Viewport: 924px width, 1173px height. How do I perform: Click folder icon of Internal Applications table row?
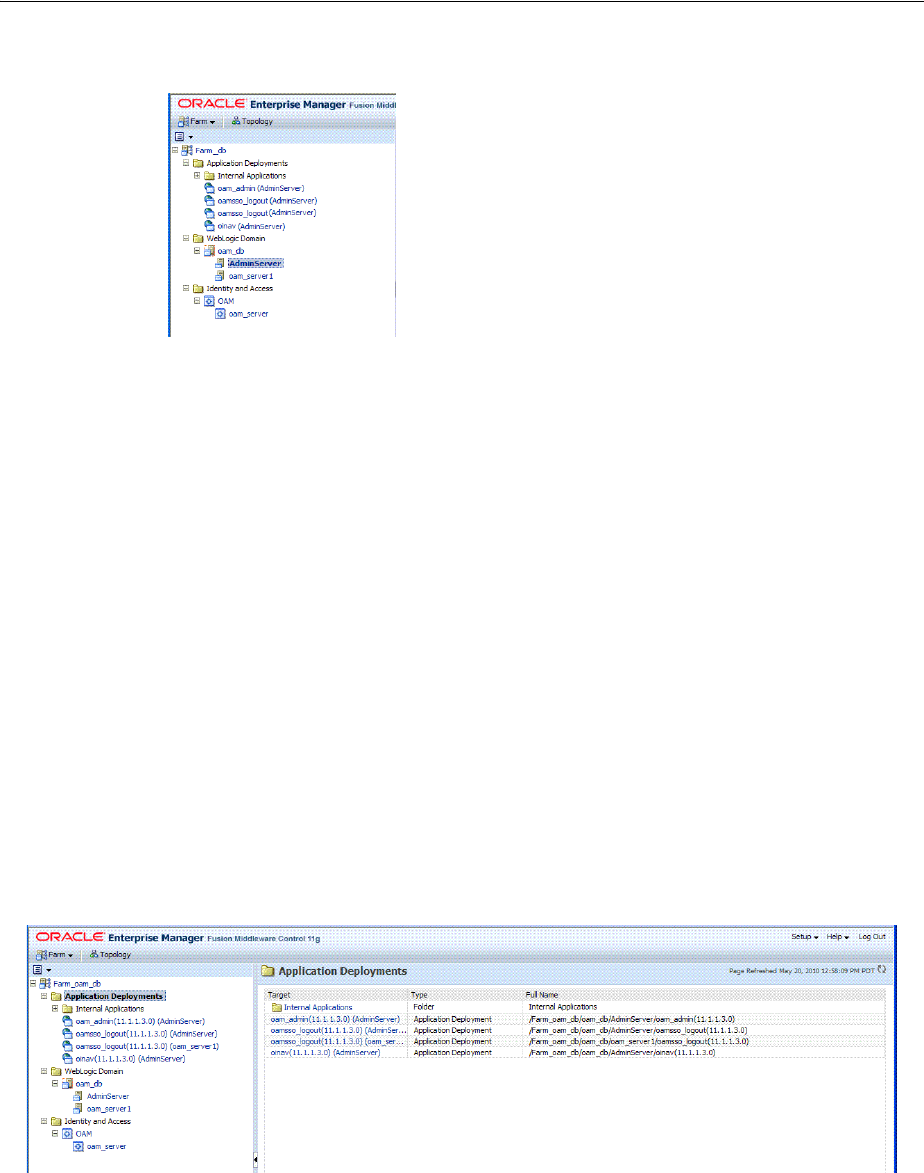[x=277, y=1007]
